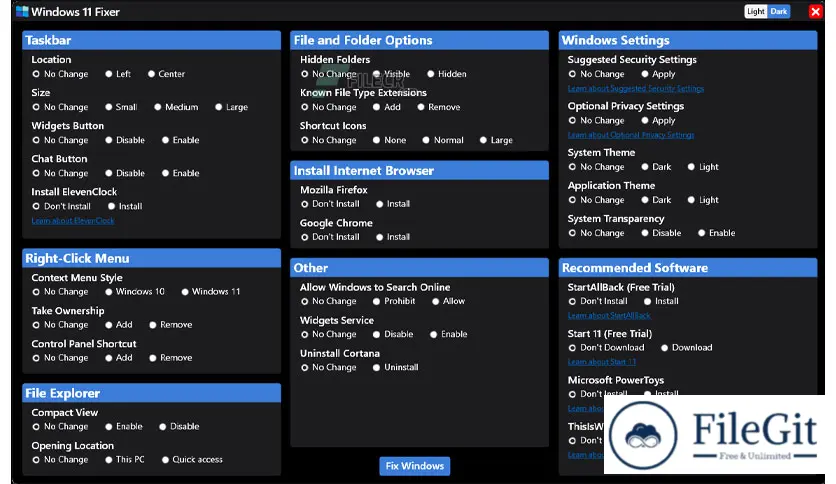
Task: Set System Theme to Dark
Action: coord(657,167)
